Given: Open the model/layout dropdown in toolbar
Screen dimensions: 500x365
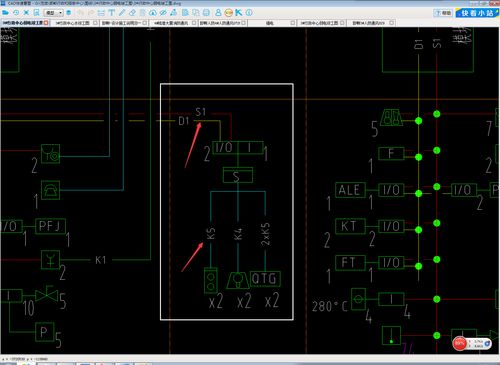Looking at the screenshot, I should 53,13.
